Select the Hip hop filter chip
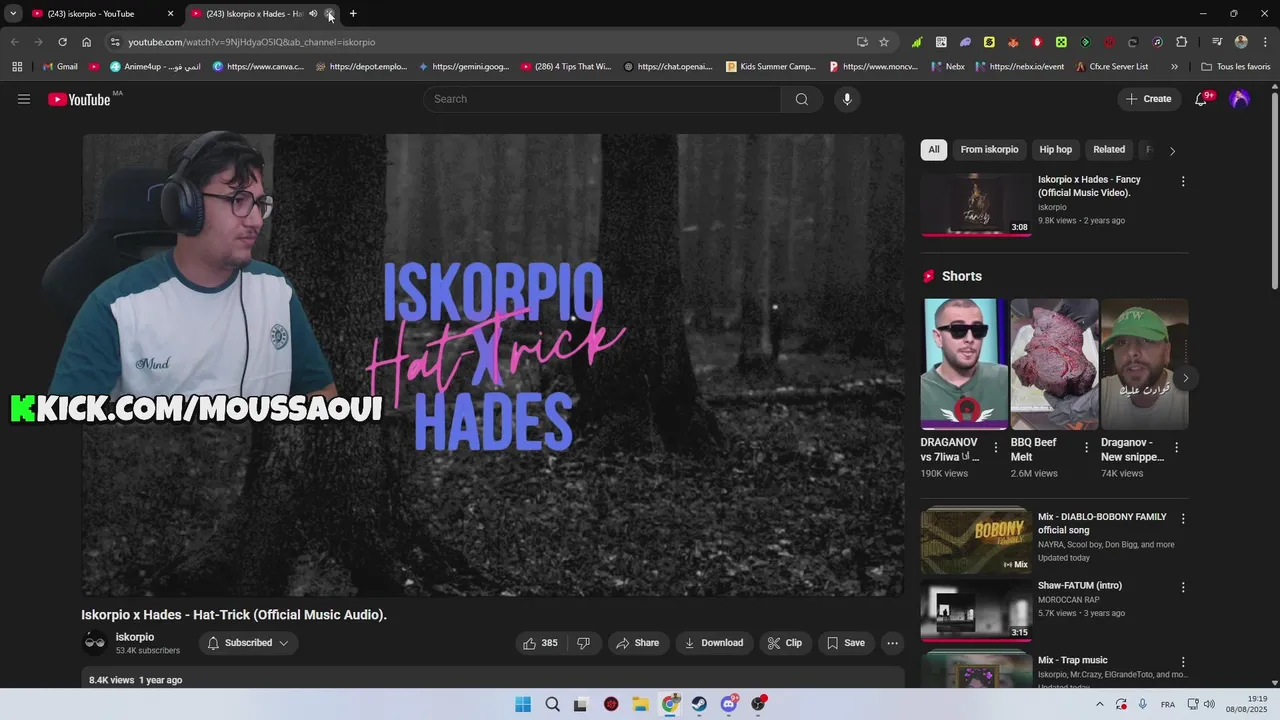This screenshot has height=720, width=1280. click(x=1055, y=150)
